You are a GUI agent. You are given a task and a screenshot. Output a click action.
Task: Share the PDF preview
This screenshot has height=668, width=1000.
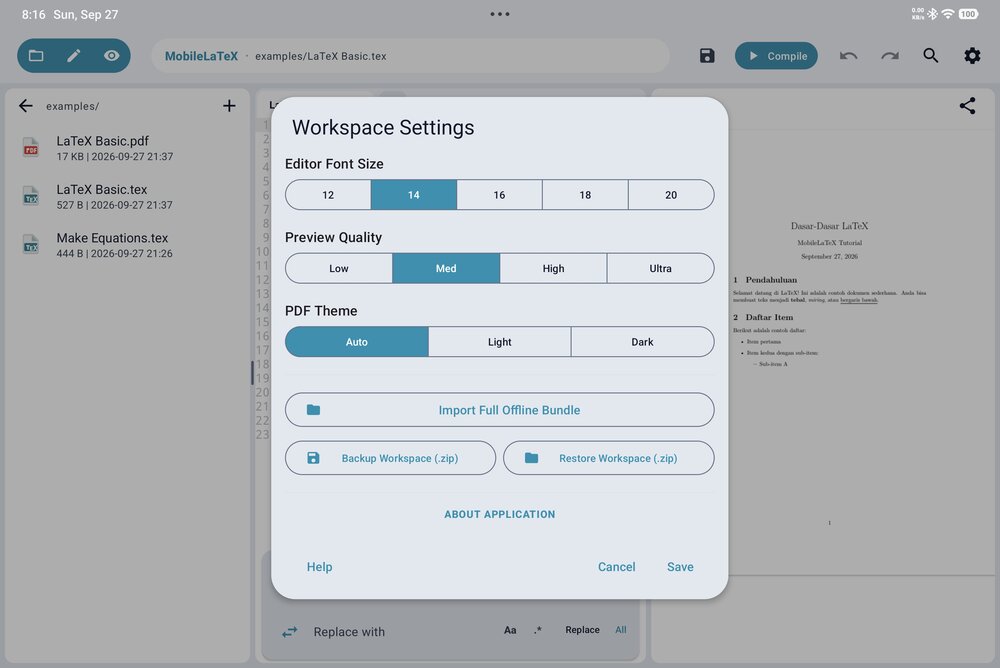(x=967, y=105)
